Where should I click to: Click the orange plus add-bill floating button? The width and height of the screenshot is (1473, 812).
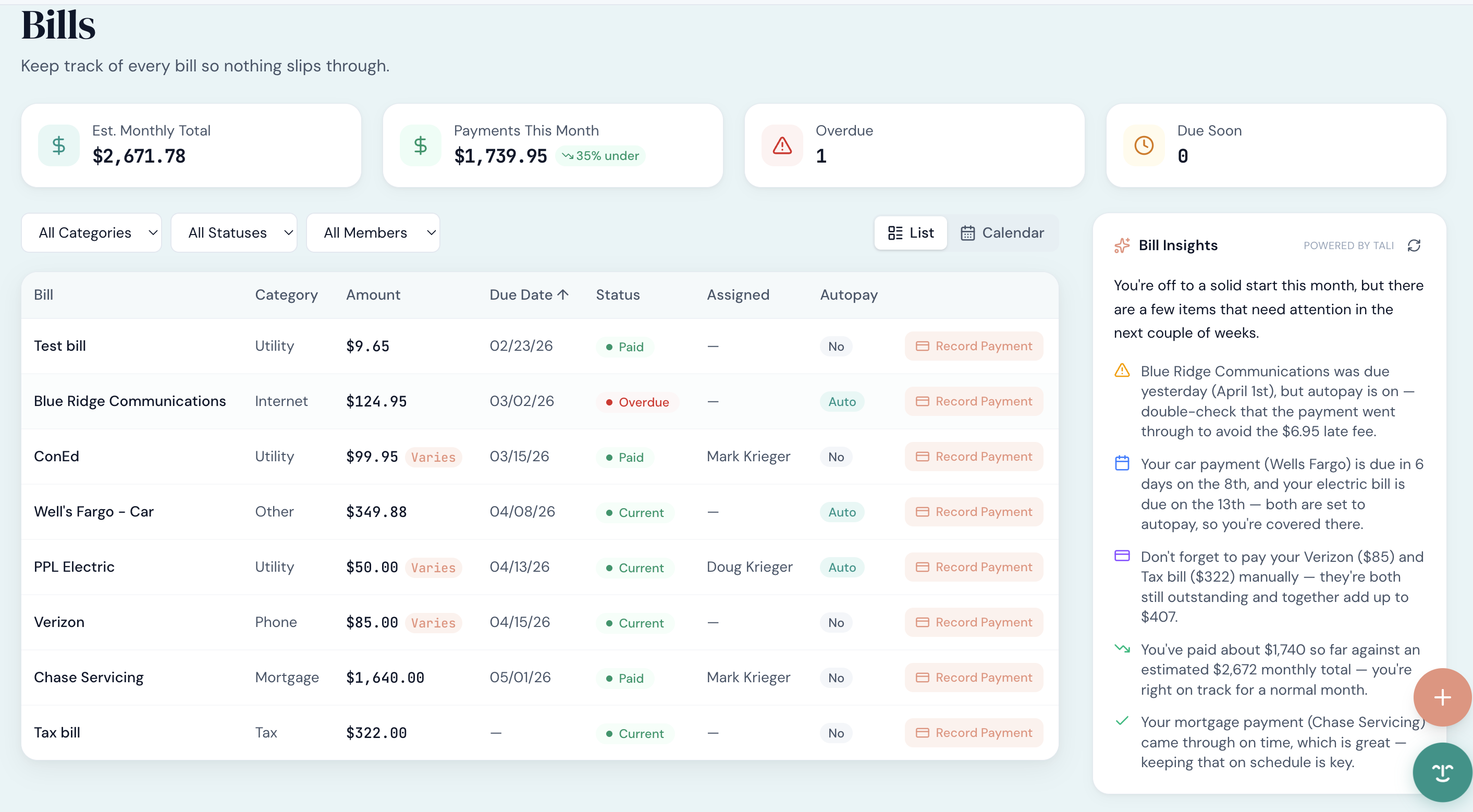point(1442,697)
